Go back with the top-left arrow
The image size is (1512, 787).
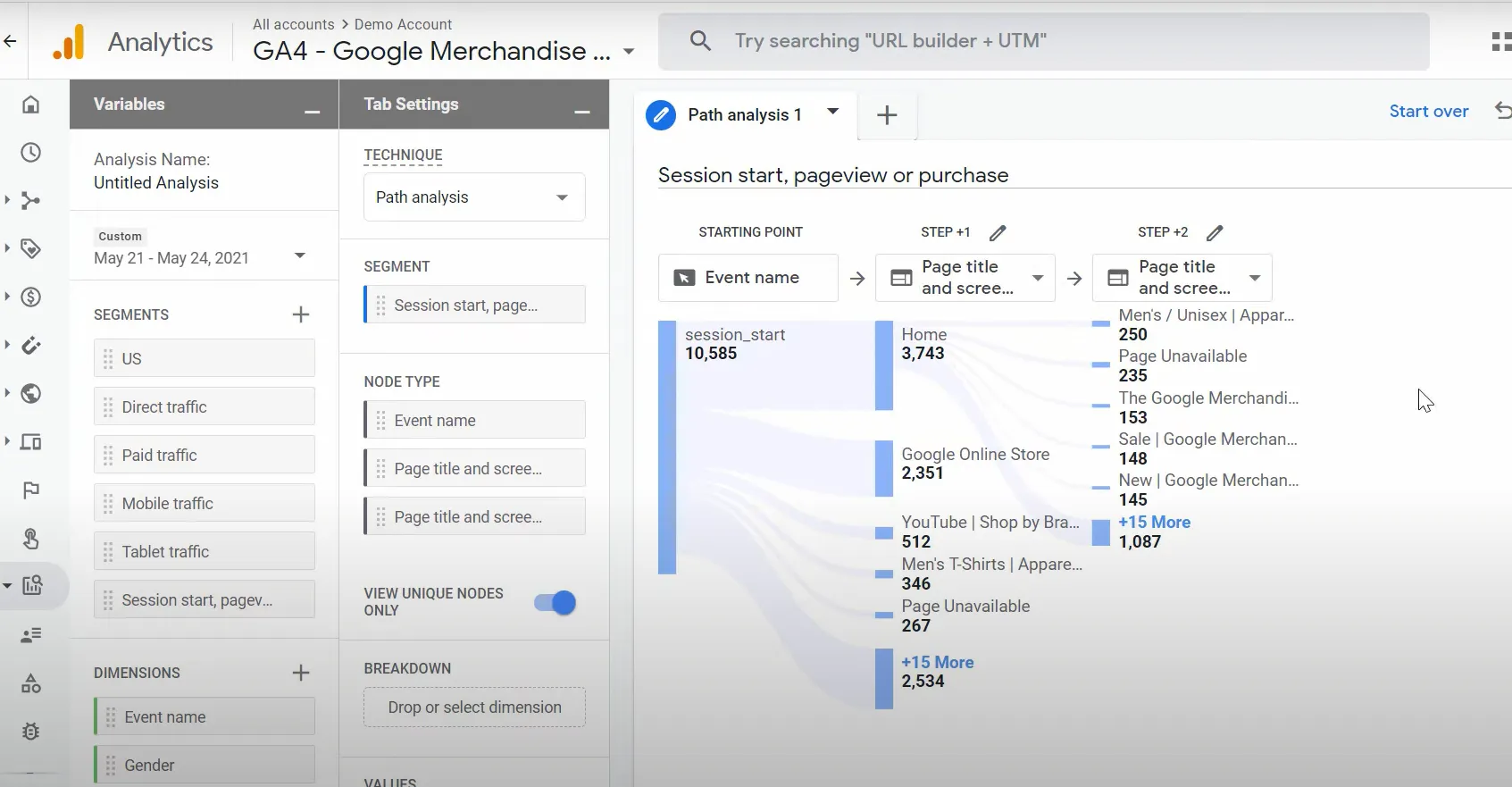click(x=10, y=41)
